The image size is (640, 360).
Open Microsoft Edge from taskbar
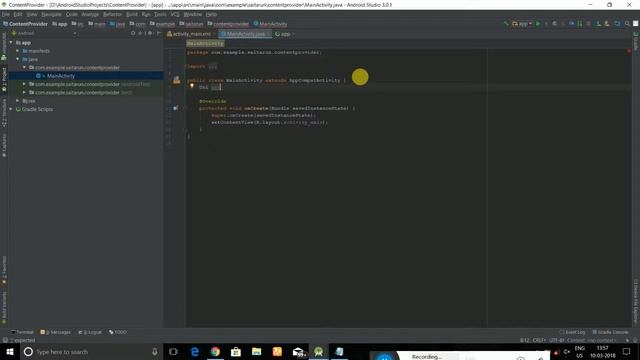point(195,352)
